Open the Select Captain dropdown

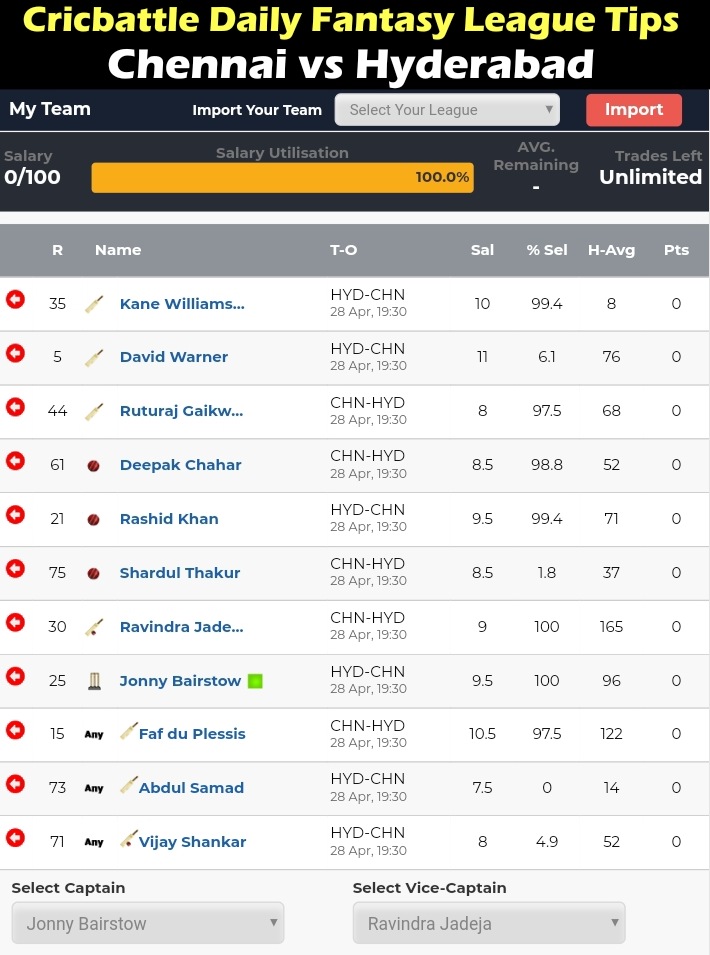click(148, 923)
